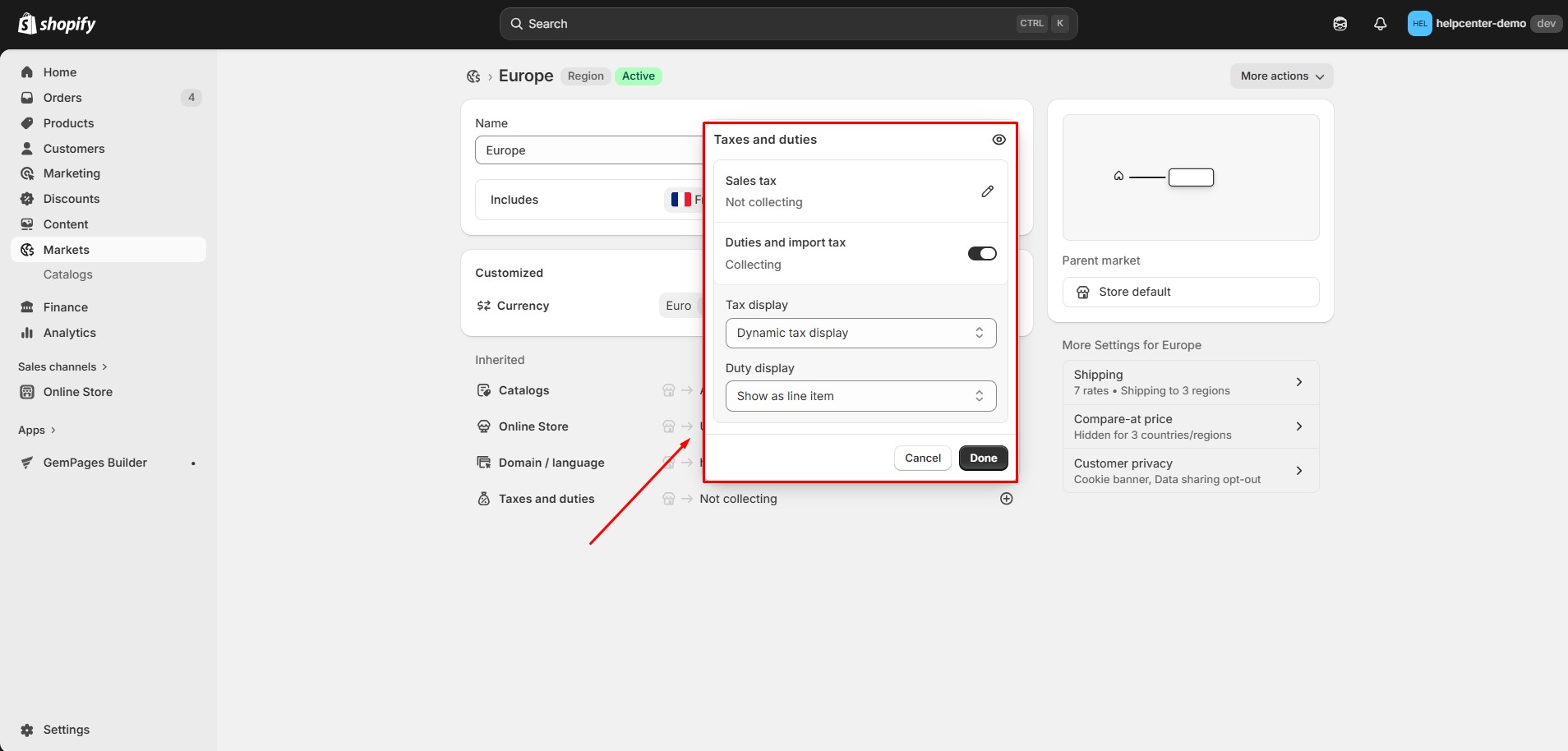
Task: Click the Markets globe breadcrumb icon
Action: [x=473, y=76]
